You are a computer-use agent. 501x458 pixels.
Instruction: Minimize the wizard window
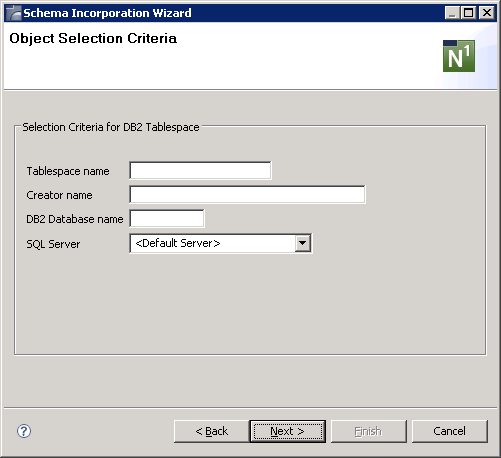coord(452,13)
